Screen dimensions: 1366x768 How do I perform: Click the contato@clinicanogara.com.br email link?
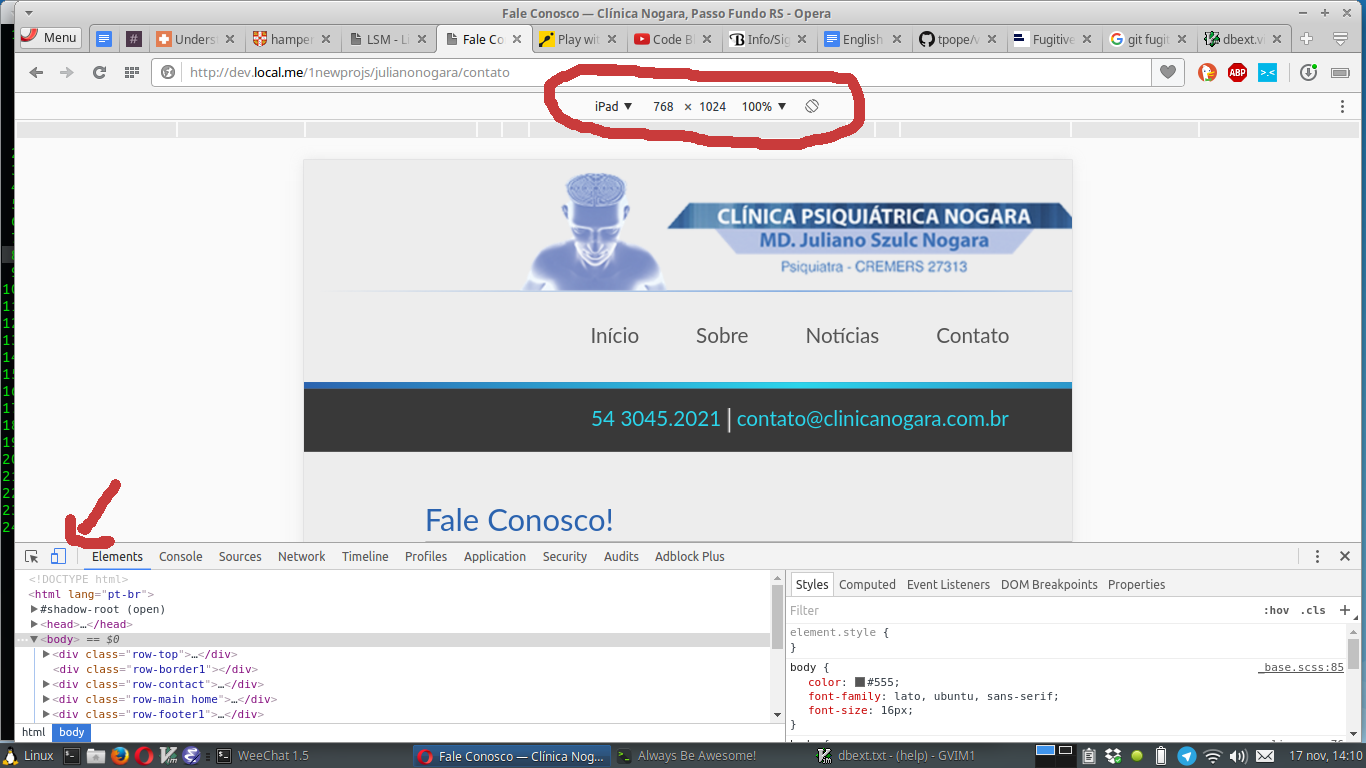873,419
